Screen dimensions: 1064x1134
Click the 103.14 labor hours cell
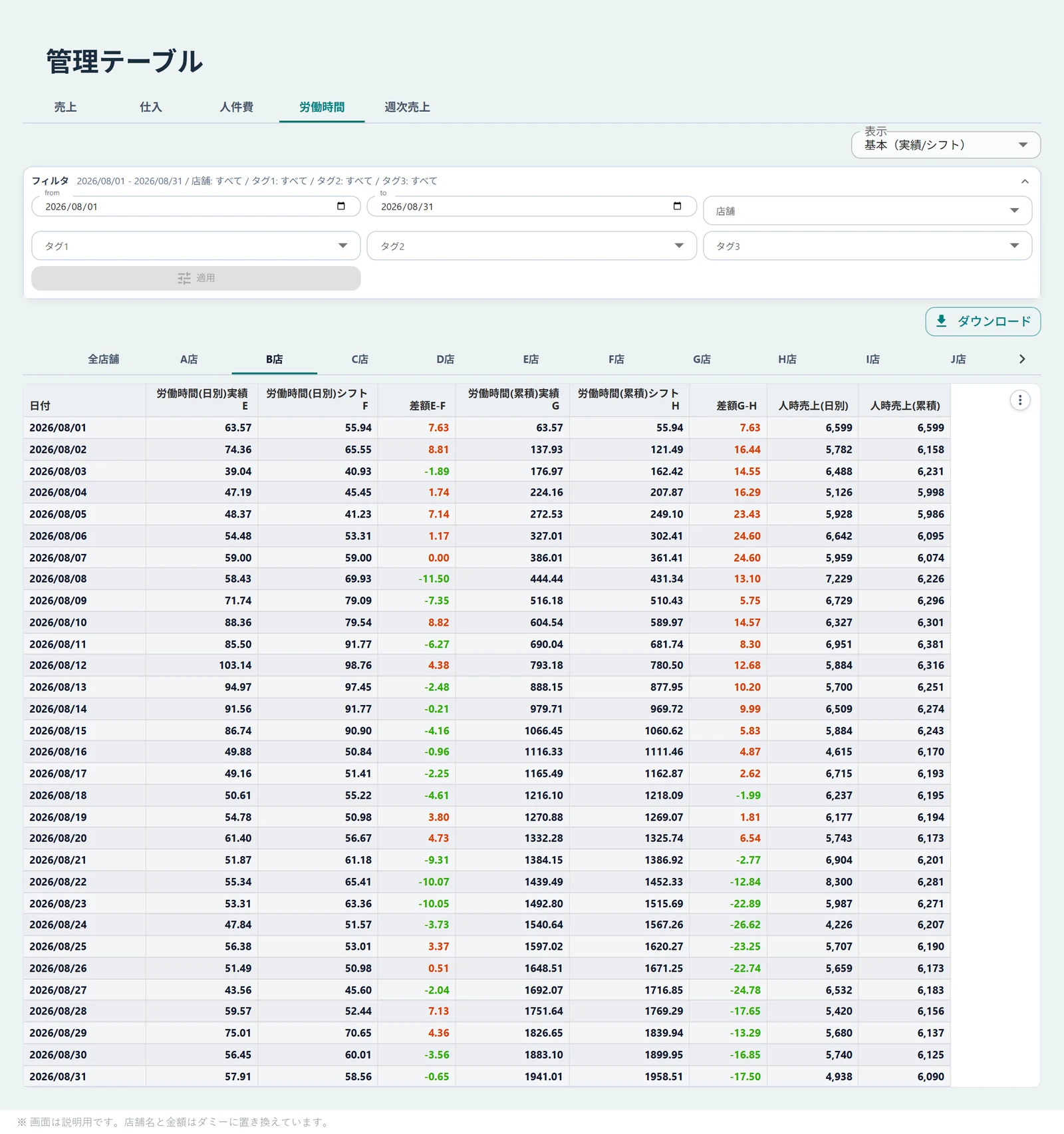(201, 665)
